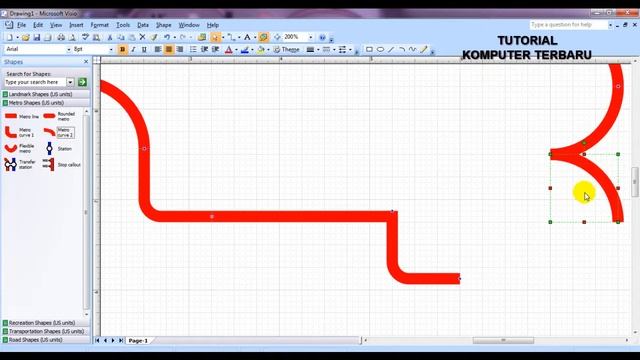640x360 pixels.
Task: Run the spelling check icon
Action: [85, 38]
